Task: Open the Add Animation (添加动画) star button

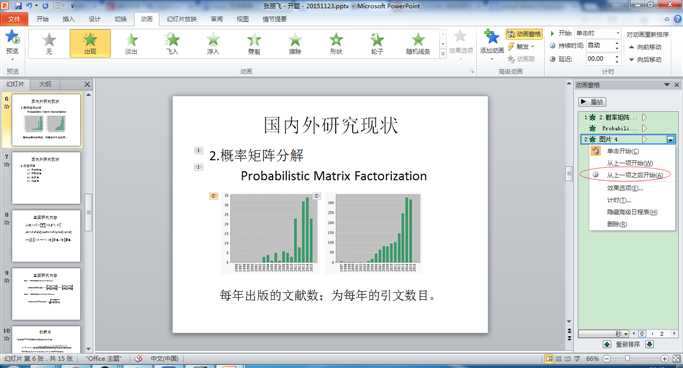Action: (492, 42)
